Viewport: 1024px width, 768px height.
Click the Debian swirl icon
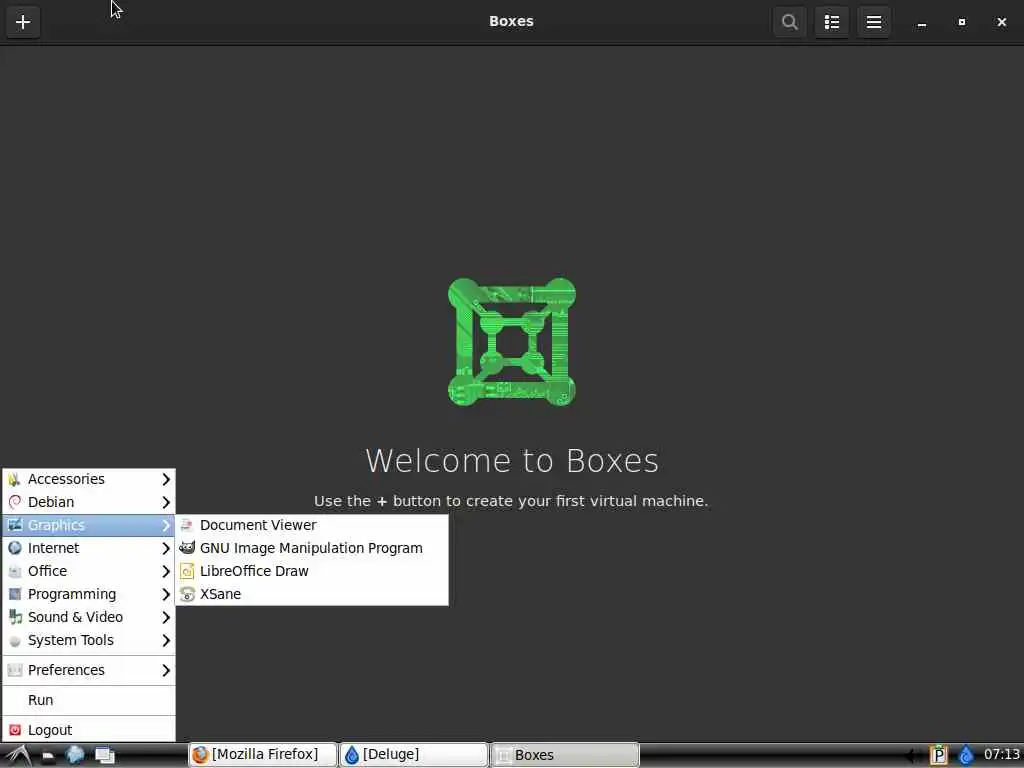coord(14,502)
